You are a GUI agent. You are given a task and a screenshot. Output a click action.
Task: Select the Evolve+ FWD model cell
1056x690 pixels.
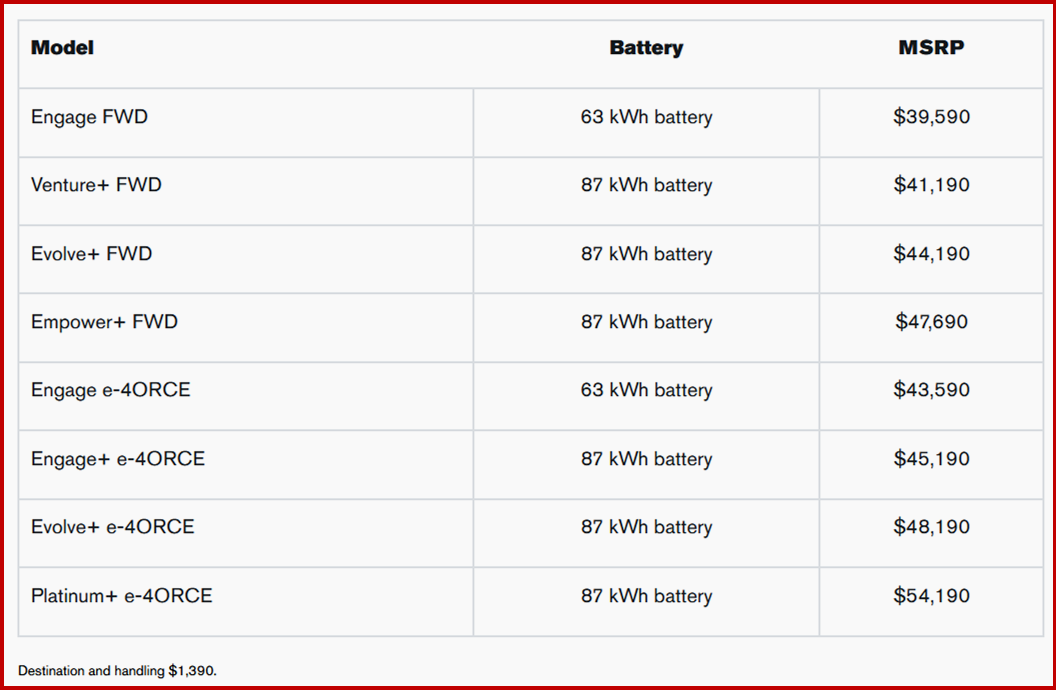tap(92, 254)
